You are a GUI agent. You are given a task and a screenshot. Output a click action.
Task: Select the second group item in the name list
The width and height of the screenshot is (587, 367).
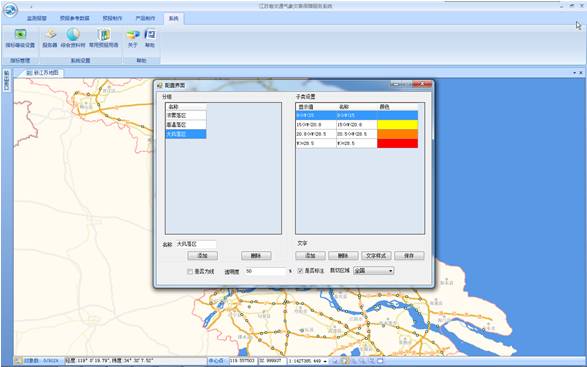coord(186,125)
